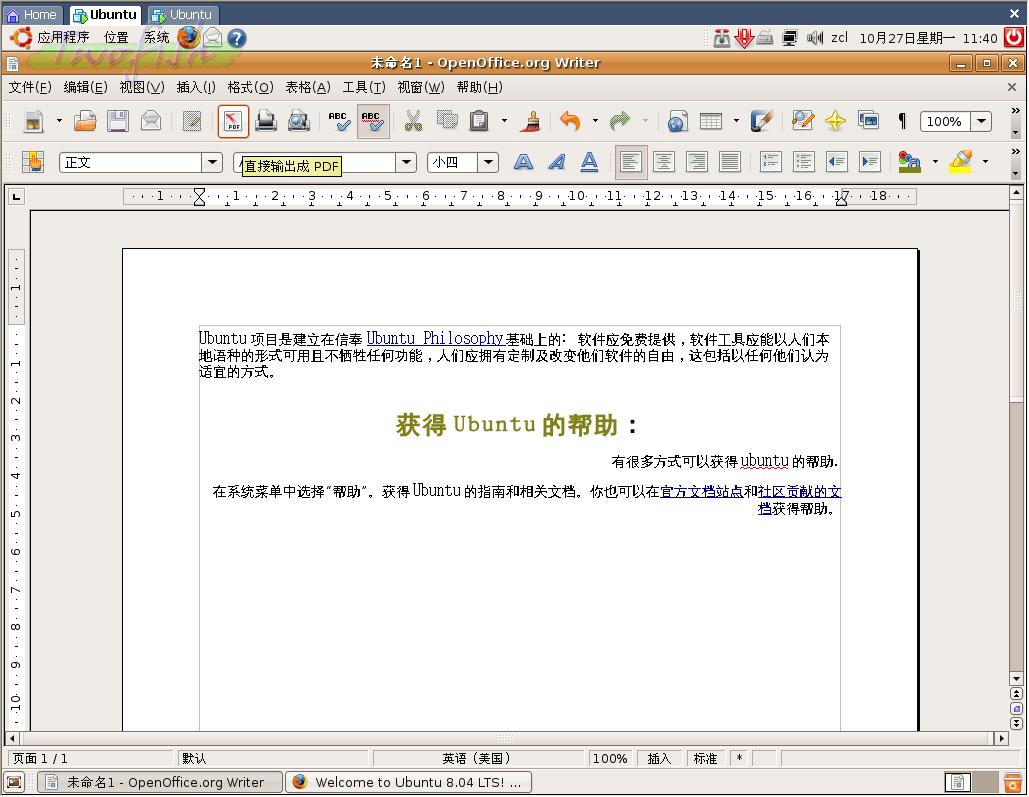Open the 视图(V) menu
1029x797 pixels.
(142, 87)
